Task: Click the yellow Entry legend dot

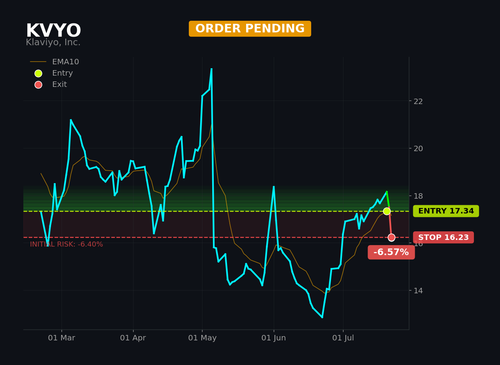Action: pyautogui.click(x=38, y=73)
